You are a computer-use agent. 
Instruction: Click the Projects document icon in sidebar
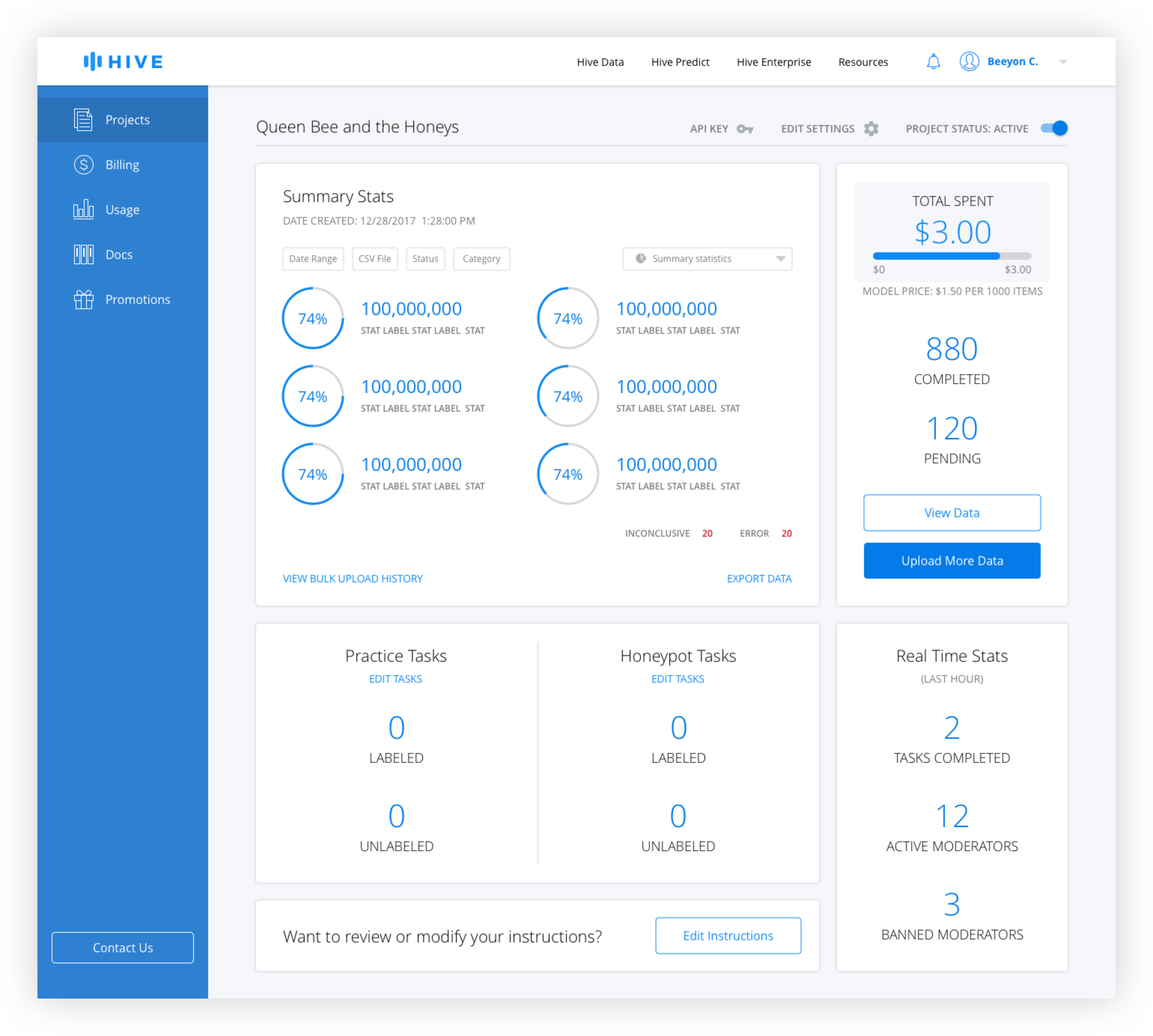coord(83,119)
